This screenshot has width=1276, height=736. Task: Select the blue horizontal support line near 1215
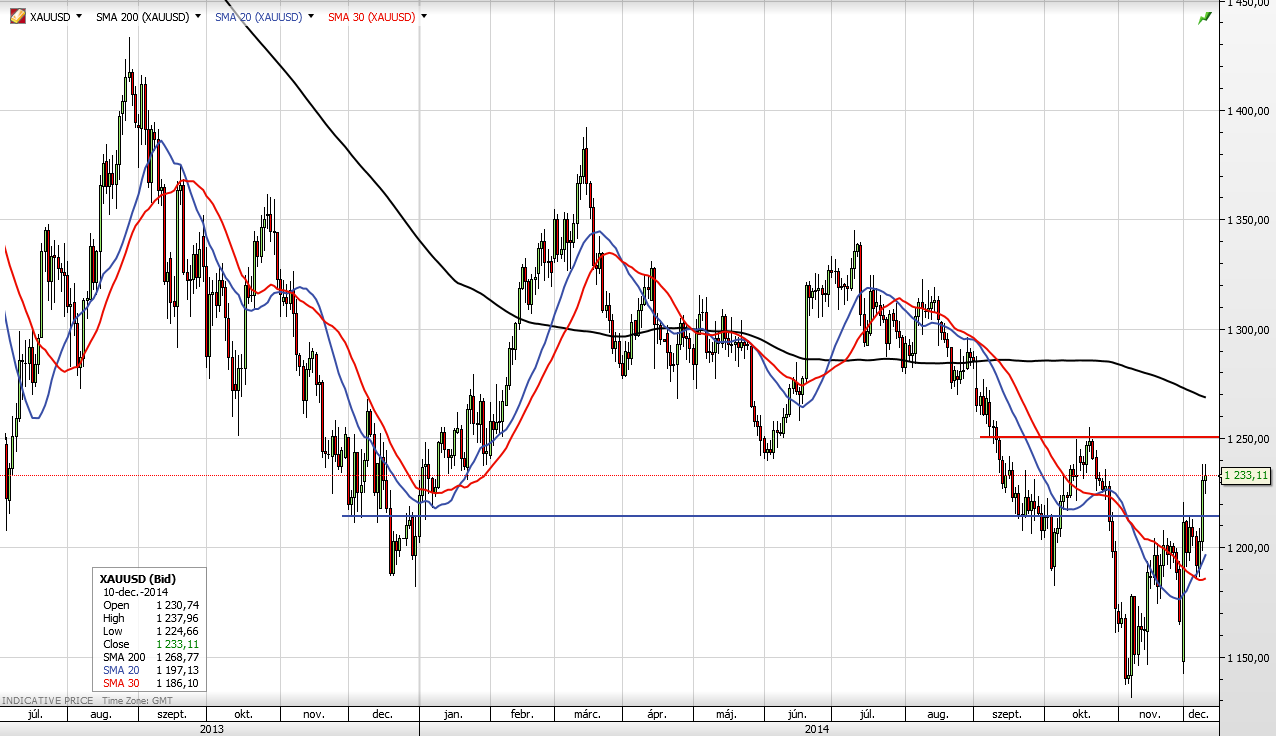[x=780, y=516]
